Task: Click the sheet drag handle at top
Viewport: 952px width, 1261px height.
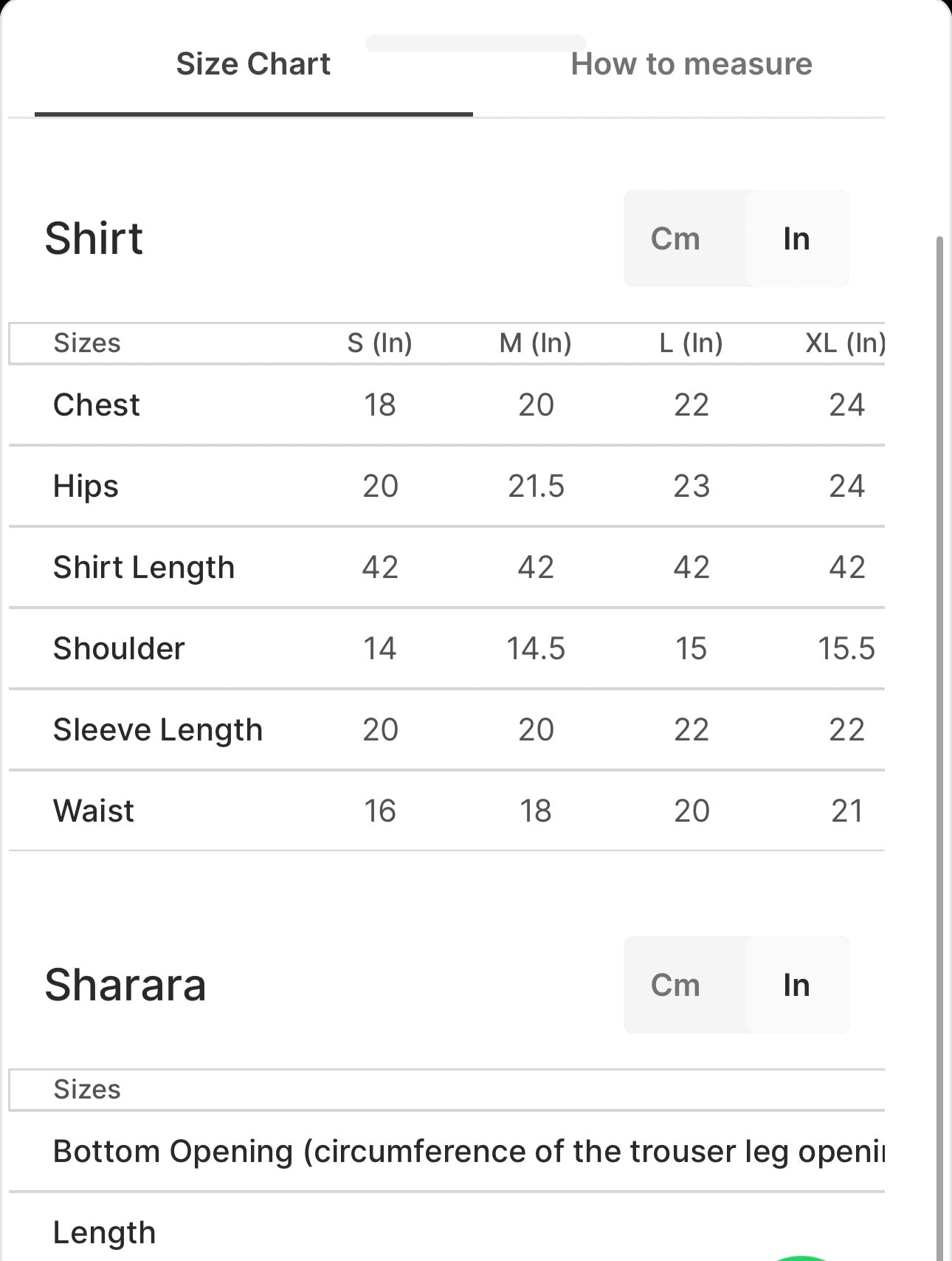Action: pos(476,43)
